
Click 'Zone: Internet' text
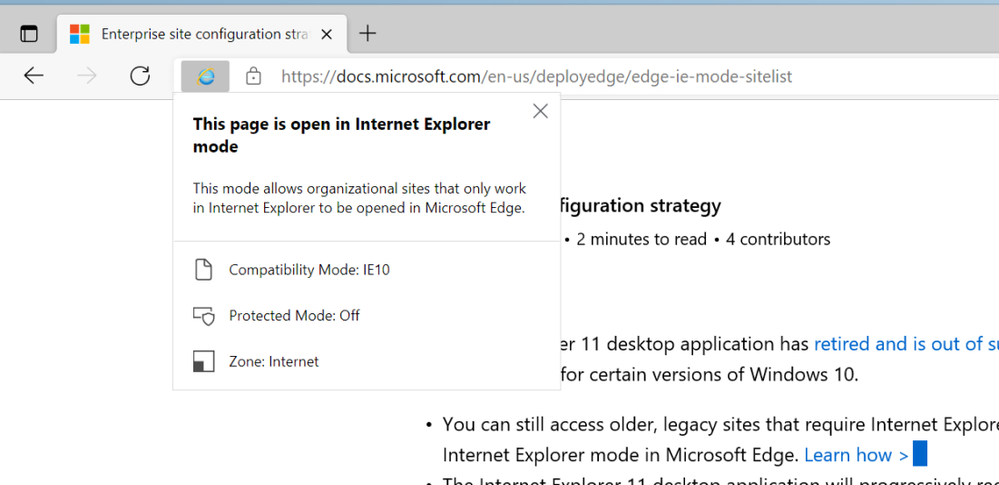pyautogui.click(x=274, y=362)
